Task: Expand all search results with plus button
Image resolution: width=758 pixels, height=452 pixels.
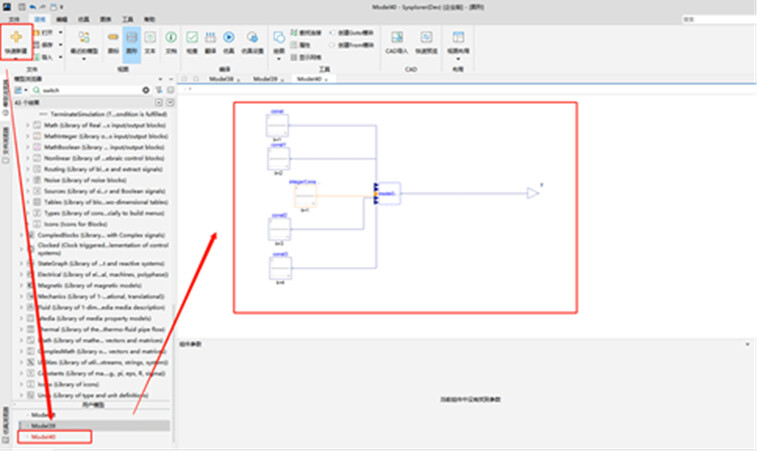Action: [159, 102]
